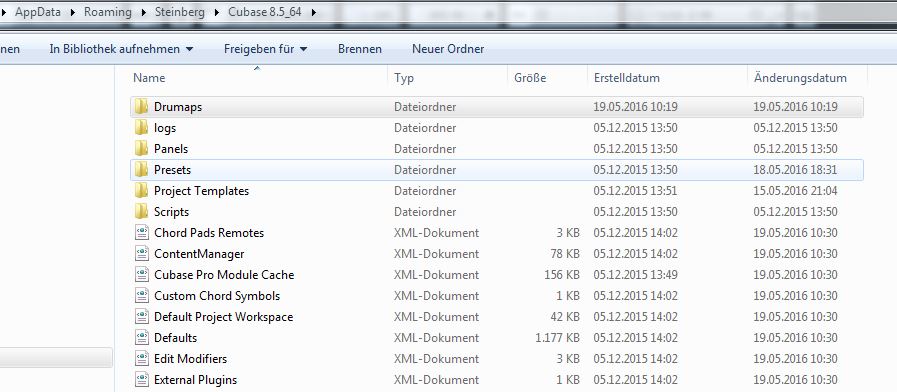Screen dimensions: 897x392
Task: Select the 'Chord Pads Remotes' file name
Action: click(209, 233)
